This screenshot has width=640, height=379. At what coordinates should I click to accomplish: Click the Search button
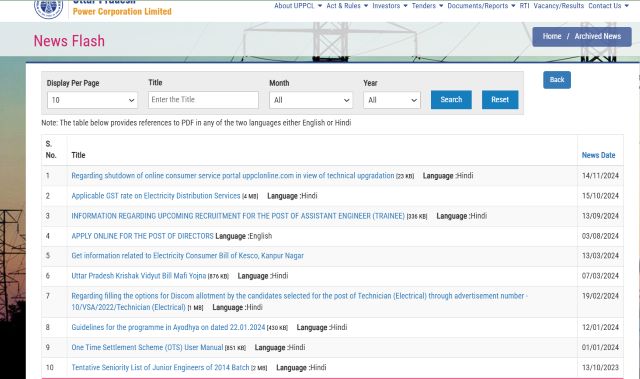pyautogui.click(x=451, y=100)
